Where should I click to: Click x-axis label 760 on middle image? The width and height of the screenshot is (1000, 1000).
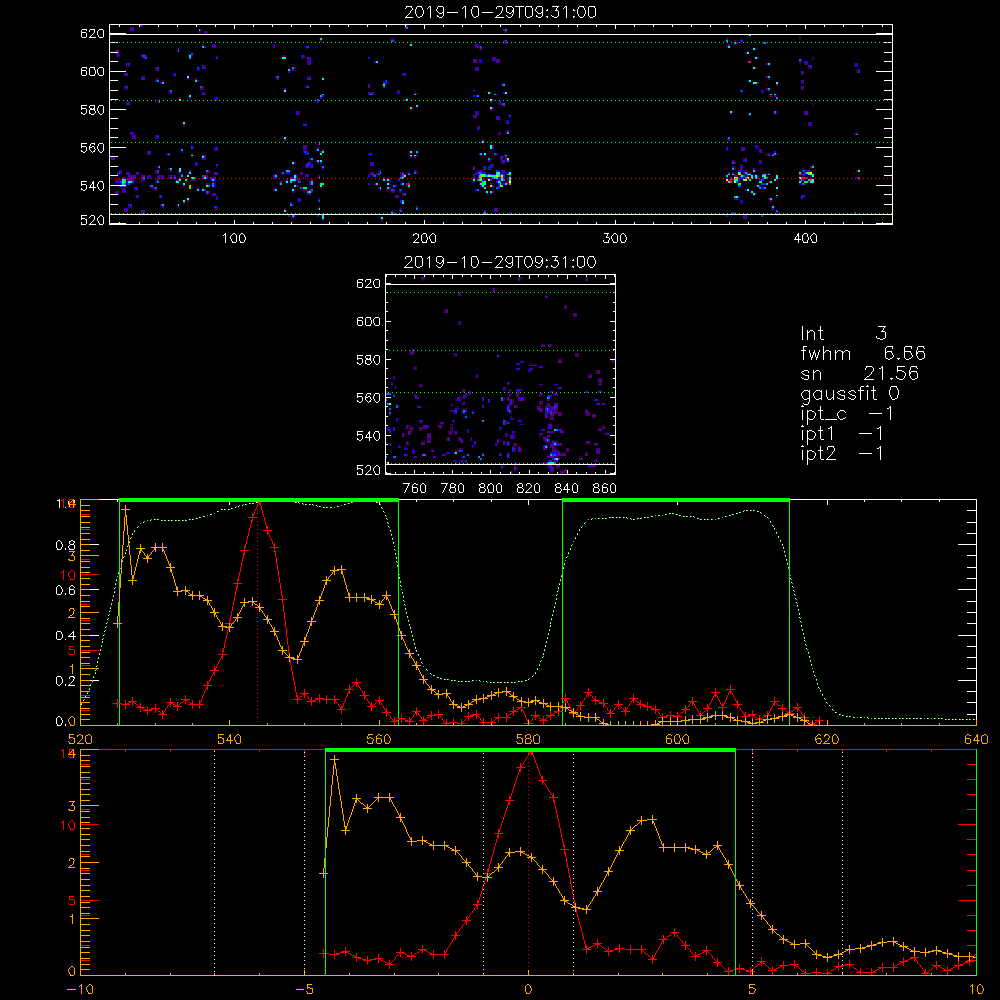[x=415, y=489]
